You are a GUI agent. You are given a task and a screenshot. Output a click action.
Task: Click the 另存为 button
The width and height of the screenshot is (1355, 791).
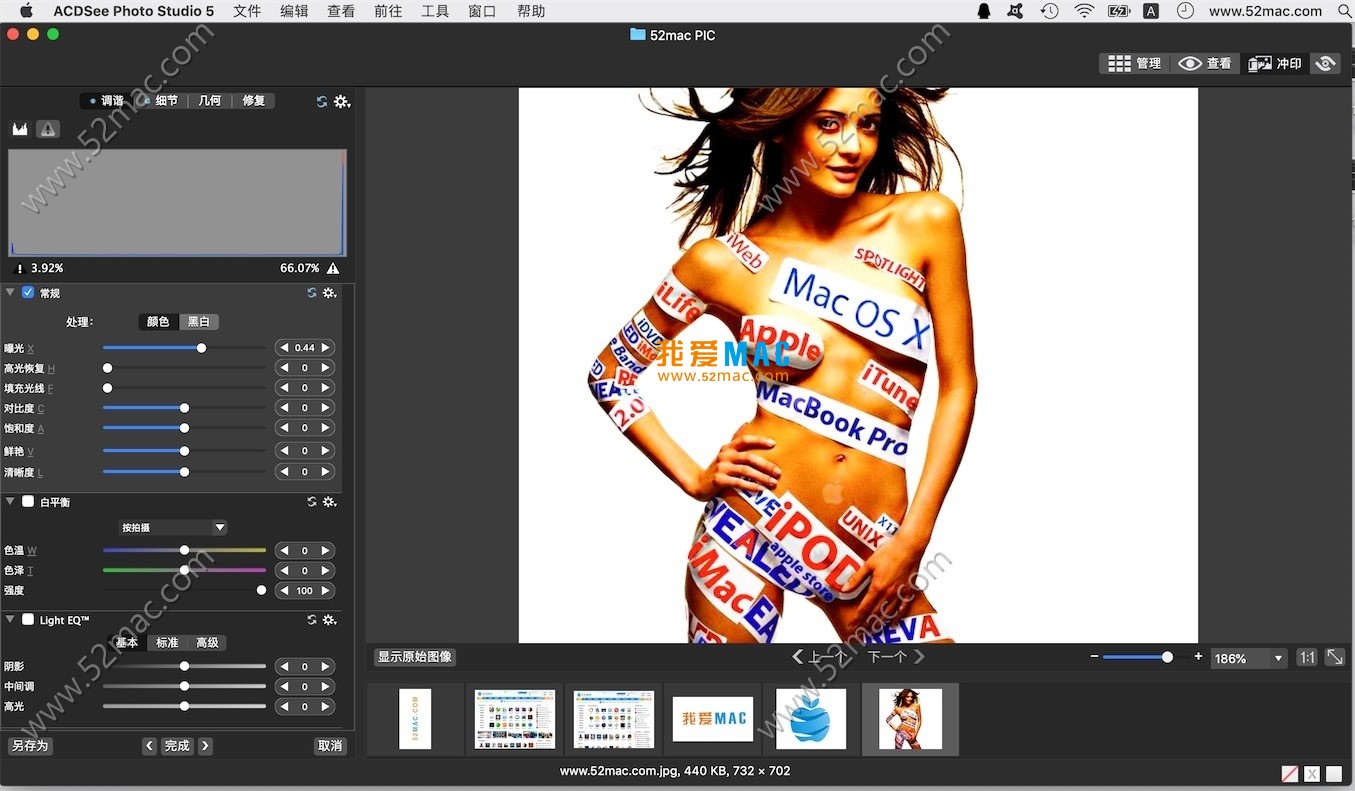[x=30, y=746]
